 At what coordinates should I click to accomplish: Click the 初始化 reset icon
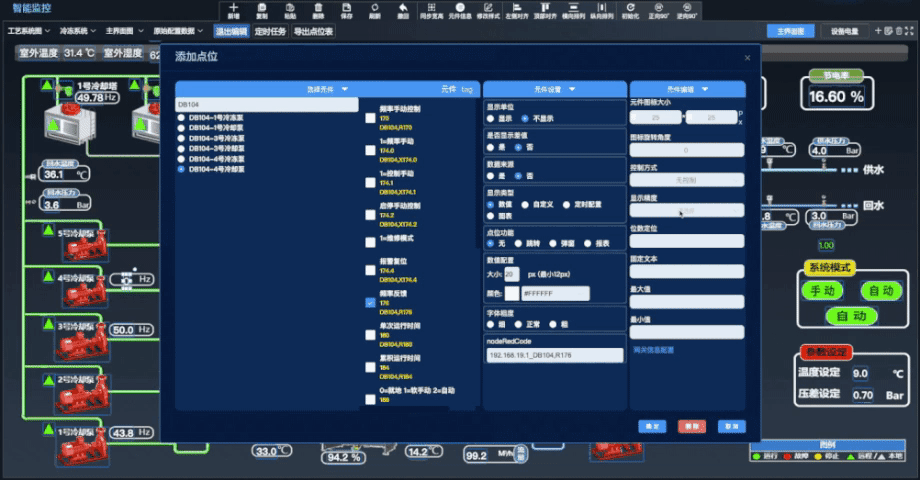click(x=630, y=8)
